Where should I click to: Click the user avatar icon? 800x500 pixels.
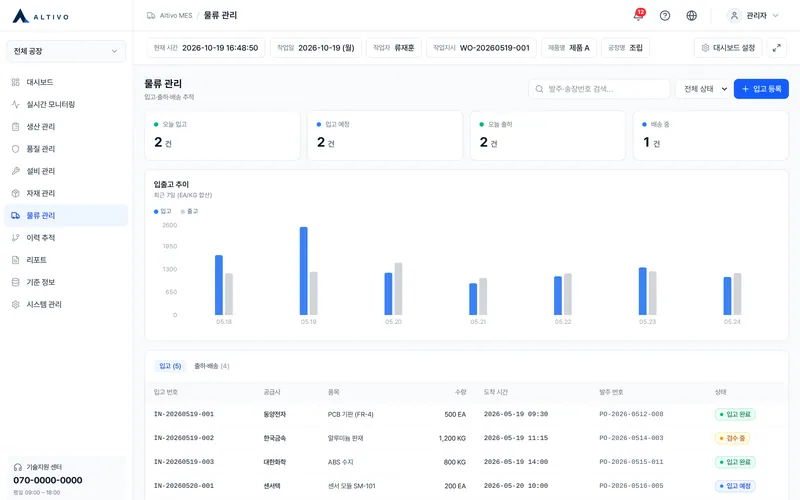click(x=734, y=16)
